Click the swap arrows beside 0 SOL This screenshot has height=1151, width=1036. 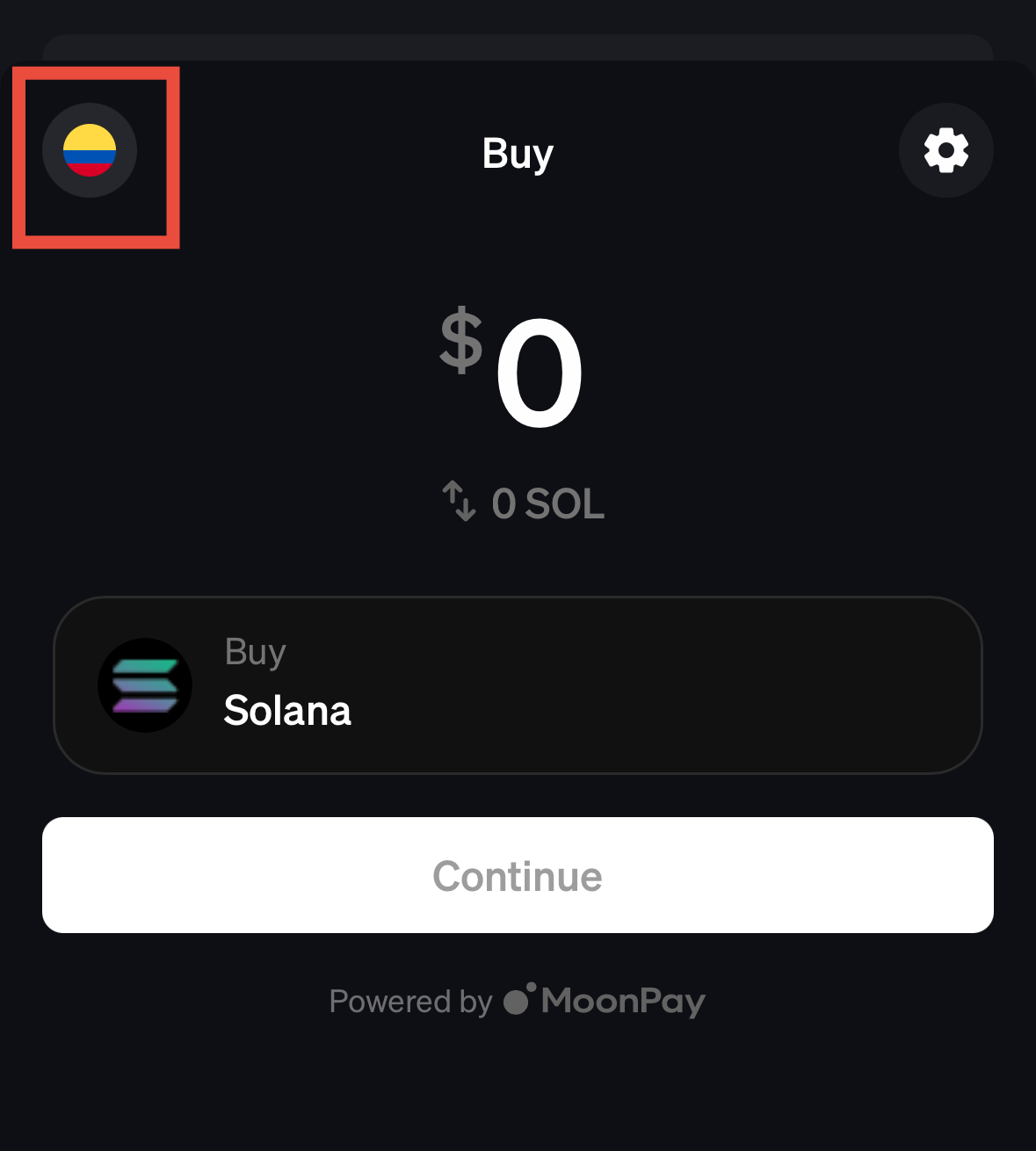459,501
